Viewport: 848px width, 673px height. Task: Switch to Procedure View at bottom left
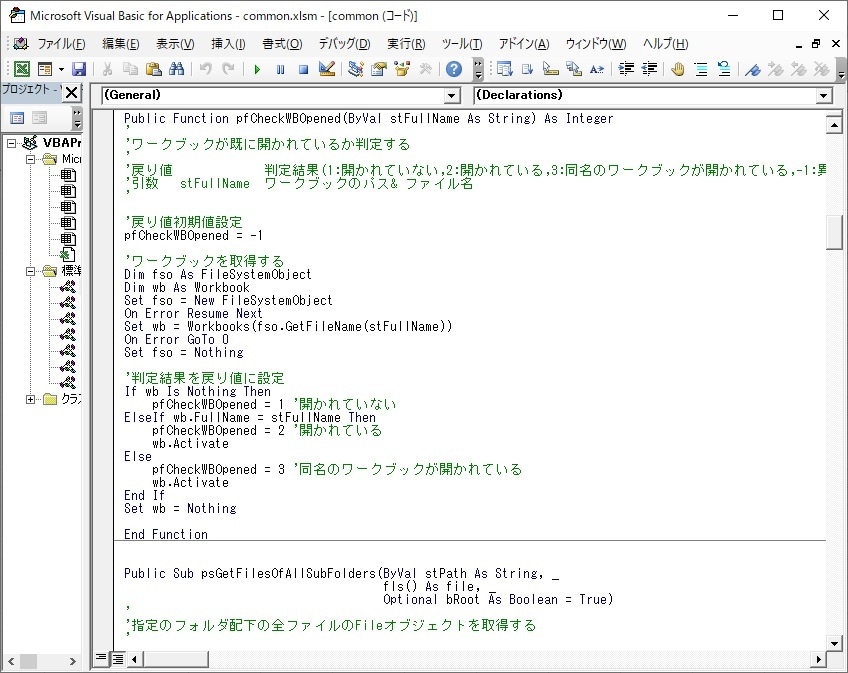tap(101, 658)
